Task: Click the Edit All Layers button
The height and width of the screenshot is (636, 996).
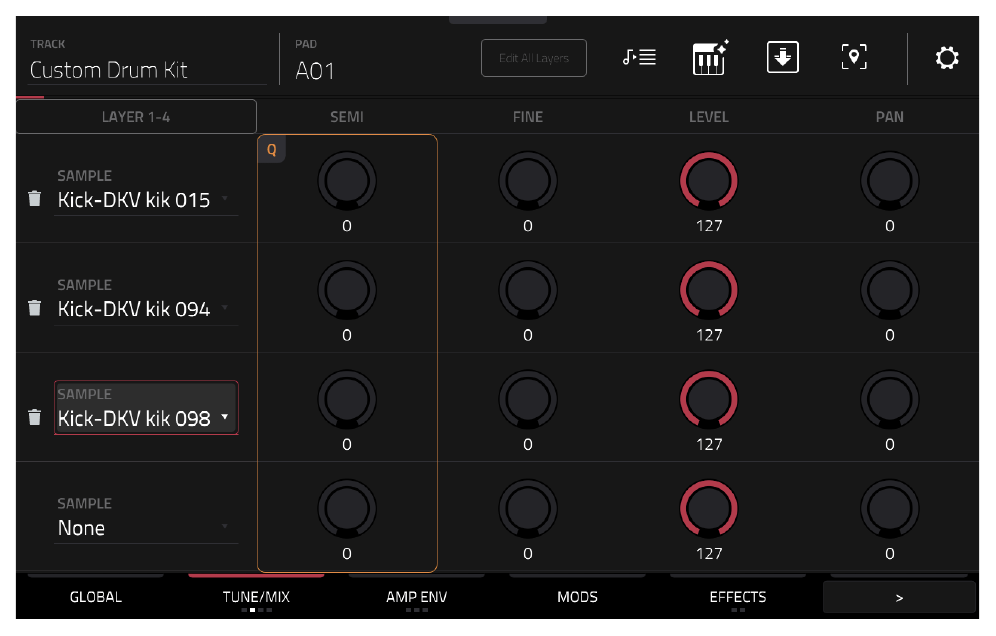Action: click(x=534, y=58)
